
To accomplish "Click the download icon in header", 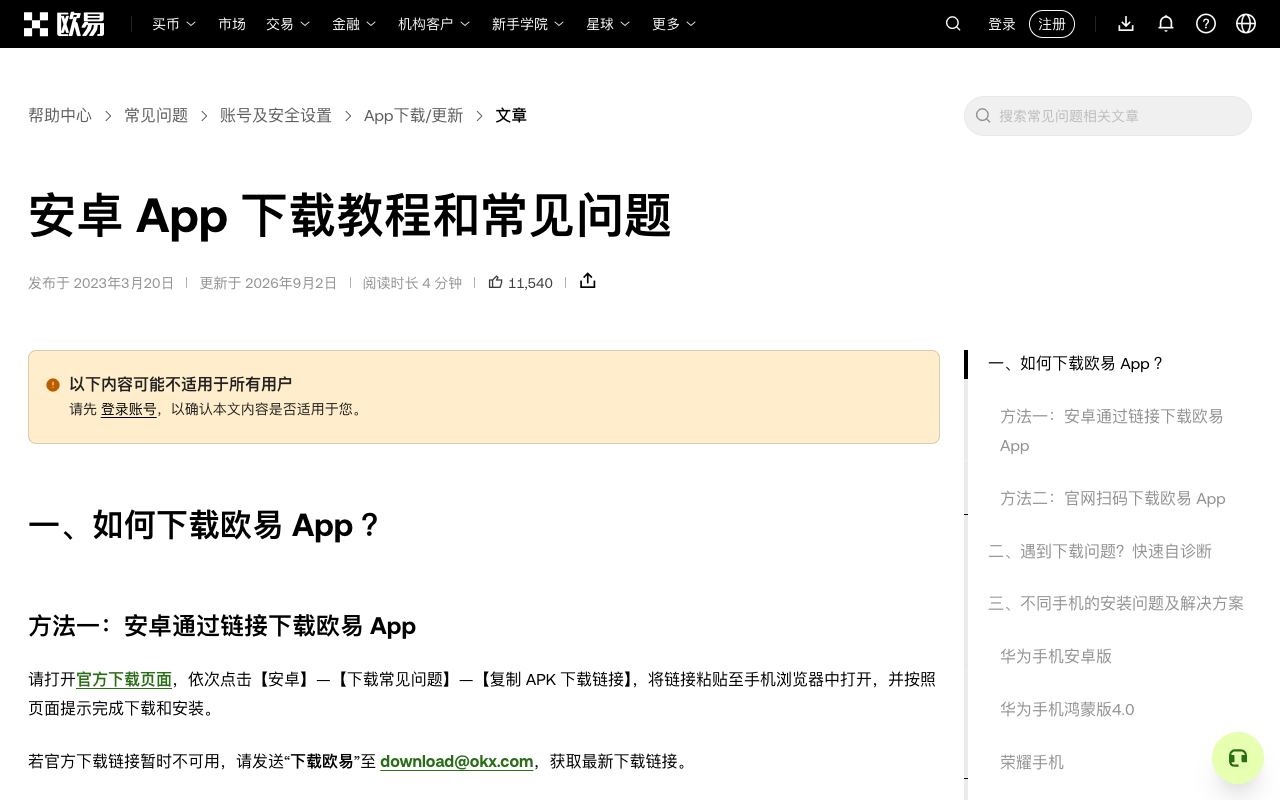I will click(1126, 24).
